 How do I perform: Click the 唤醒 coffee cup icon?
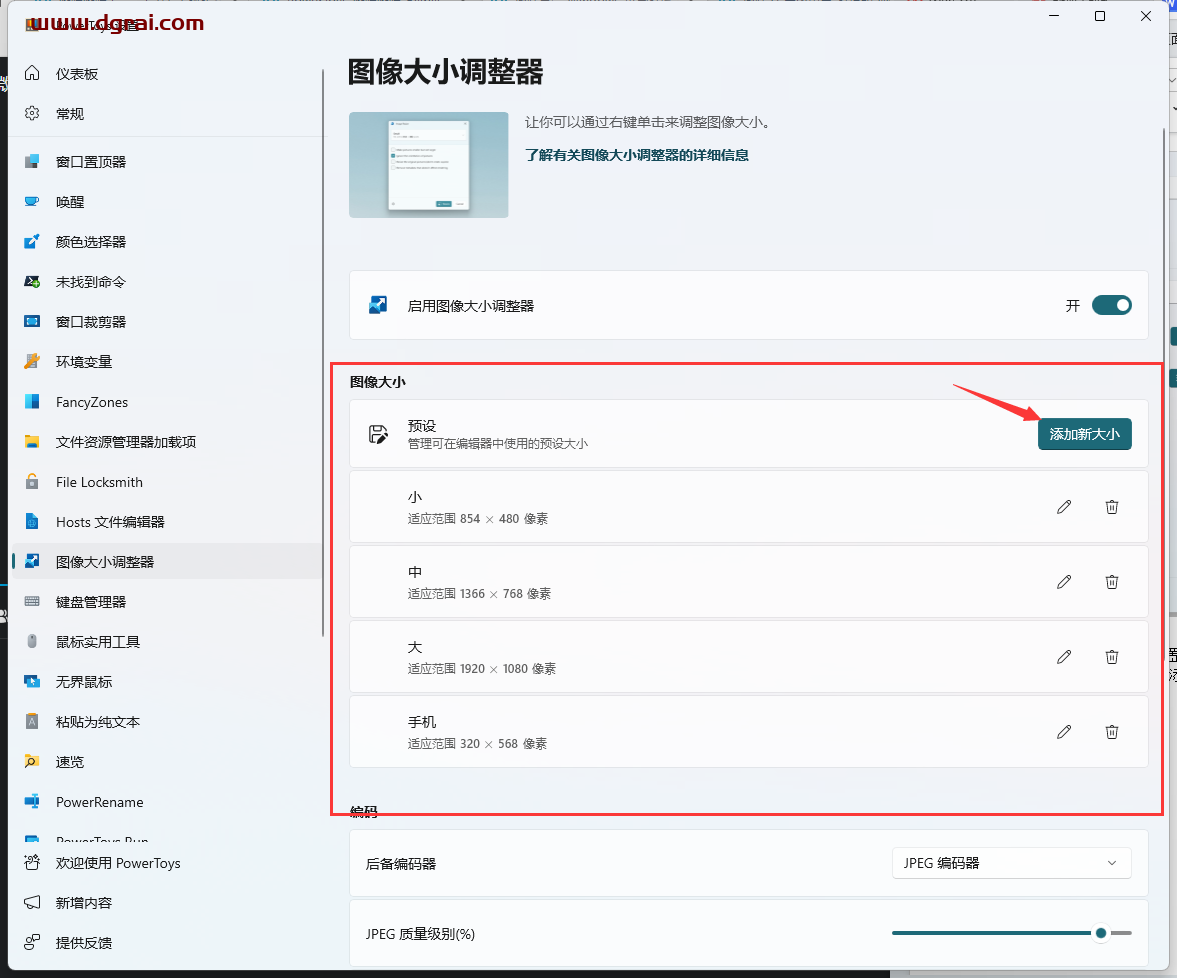pyautogui.click(x=32, y=202)
